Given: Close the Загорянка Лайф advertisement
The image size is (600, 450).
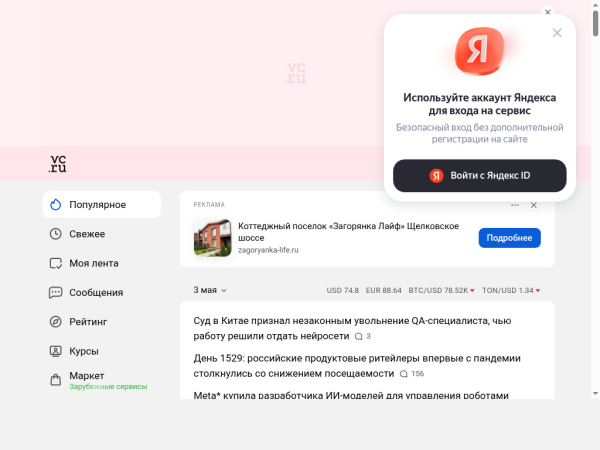Looking at the screenshot, I should (533, 205).
